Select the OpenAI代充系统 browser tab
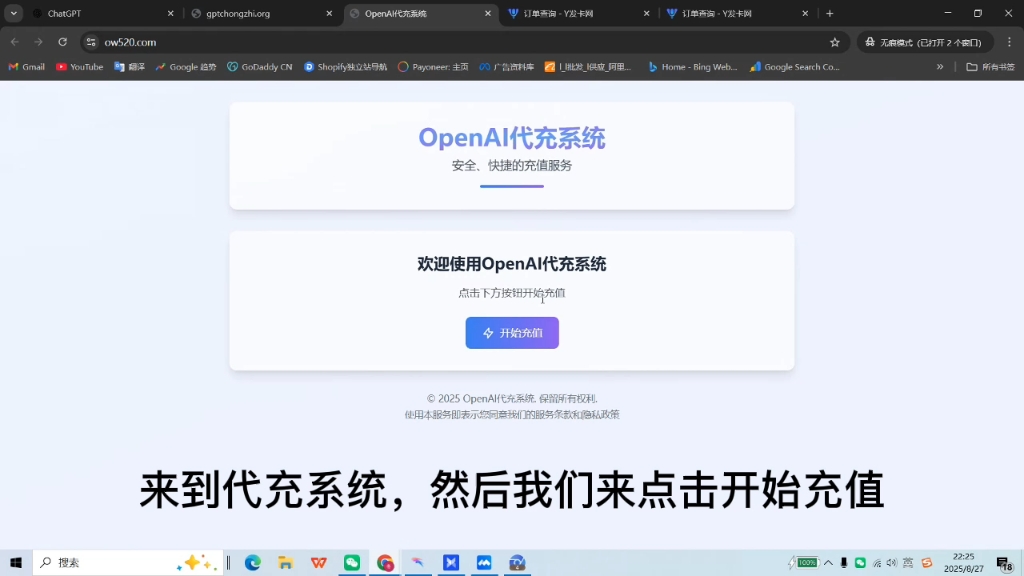The height and width of the screenshot is (576, 1024). [x=421, y=14]
